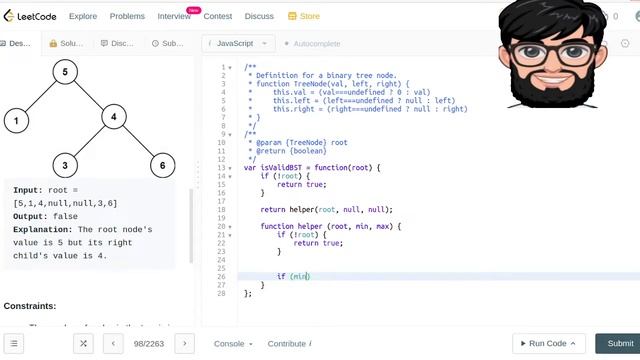
Task: Toggle the Autocomplete option
Action: pyautogui.click(x=312, y=44)
